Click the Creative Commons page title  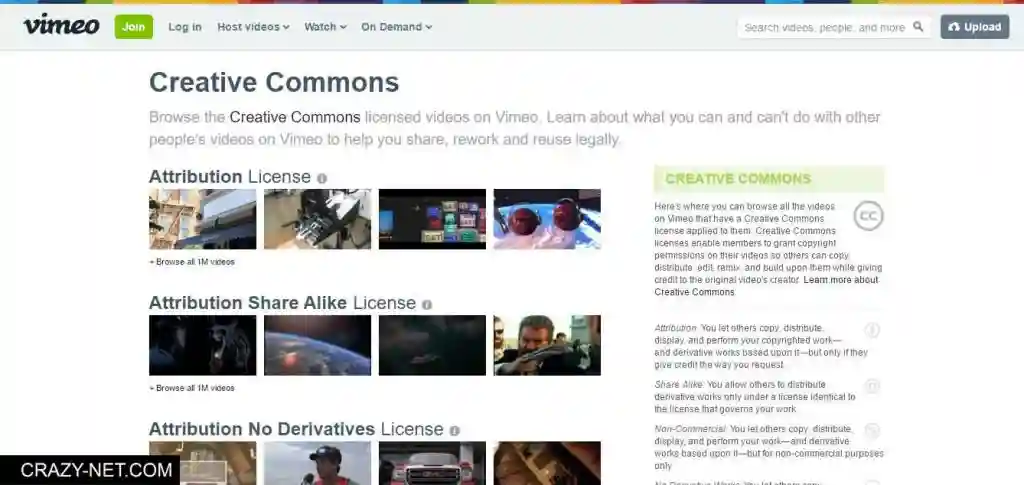274,83
